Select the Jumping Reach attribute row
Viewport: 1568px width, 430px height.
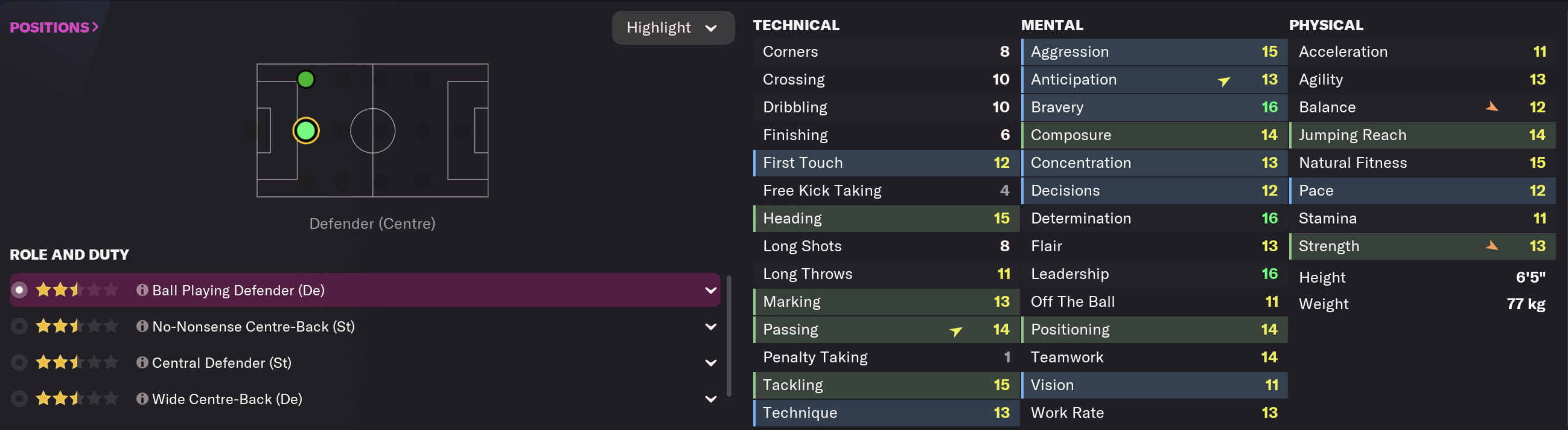pyautogui.click(x=1421, y=135)
